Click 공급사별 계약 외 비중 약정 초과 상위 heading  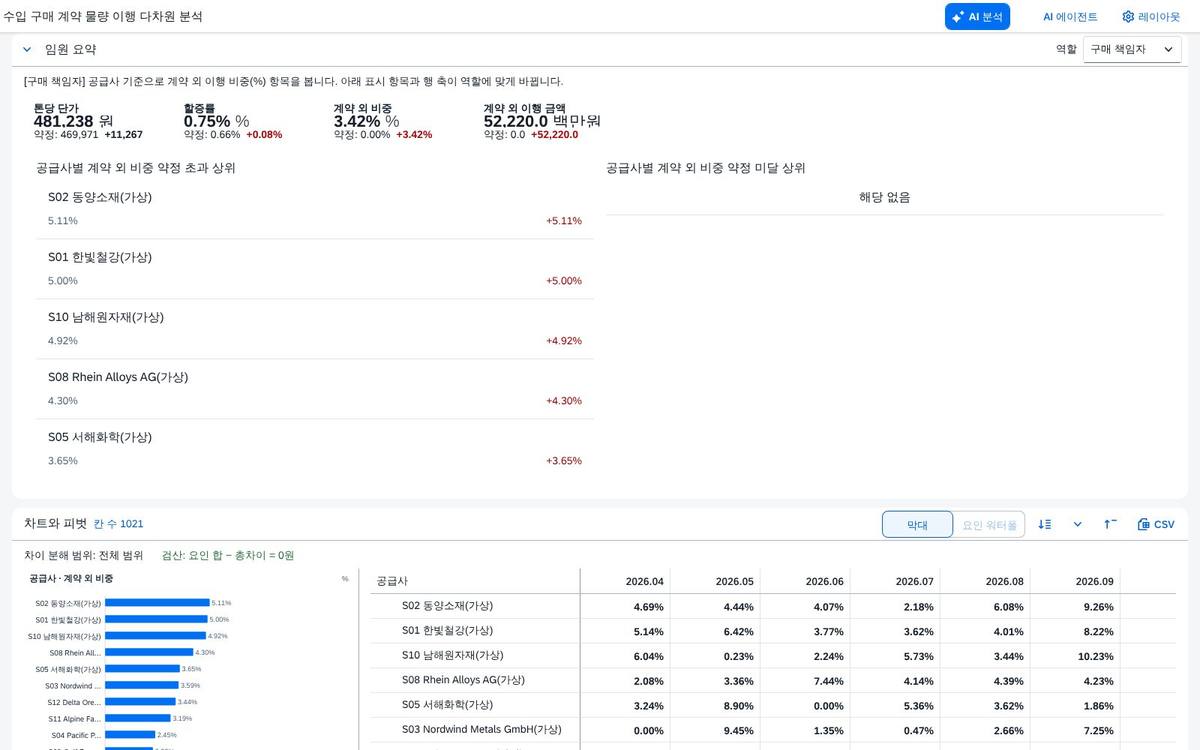pos(136,168)
